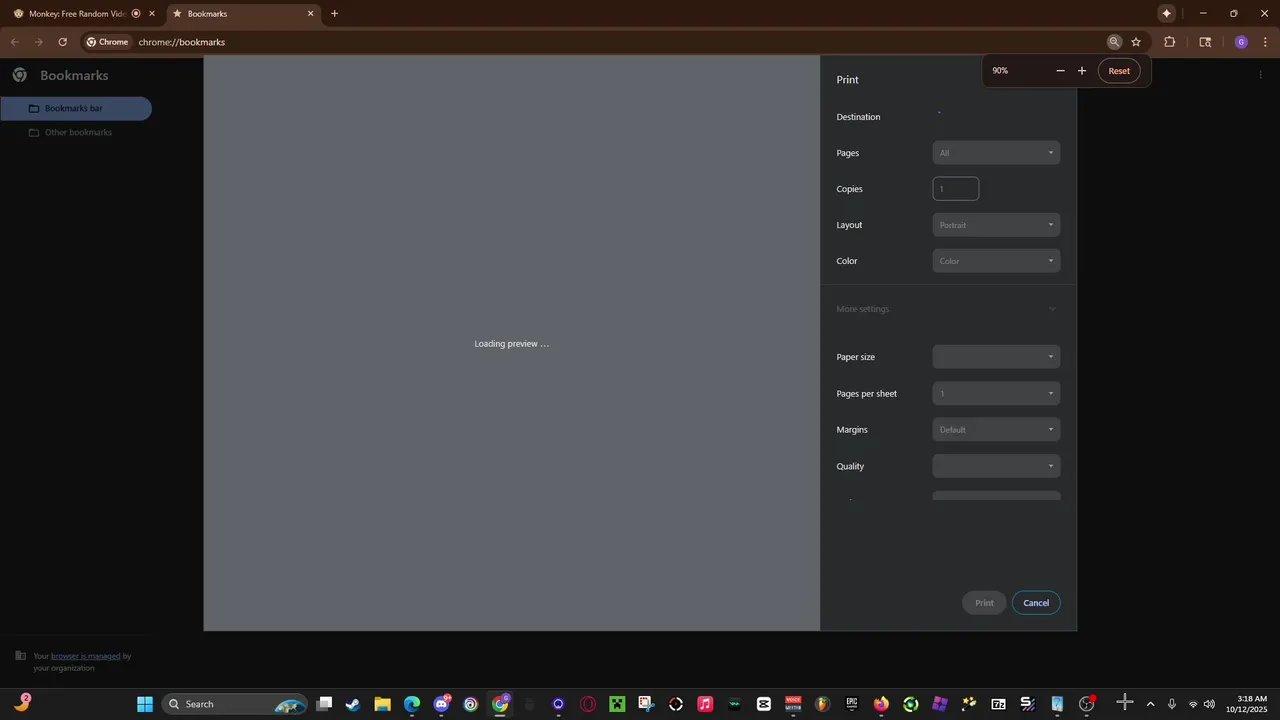The height and width of the screenshot is (720, 1280).
Task: Select Bookmarks bar folder
Action: point(76,108)
